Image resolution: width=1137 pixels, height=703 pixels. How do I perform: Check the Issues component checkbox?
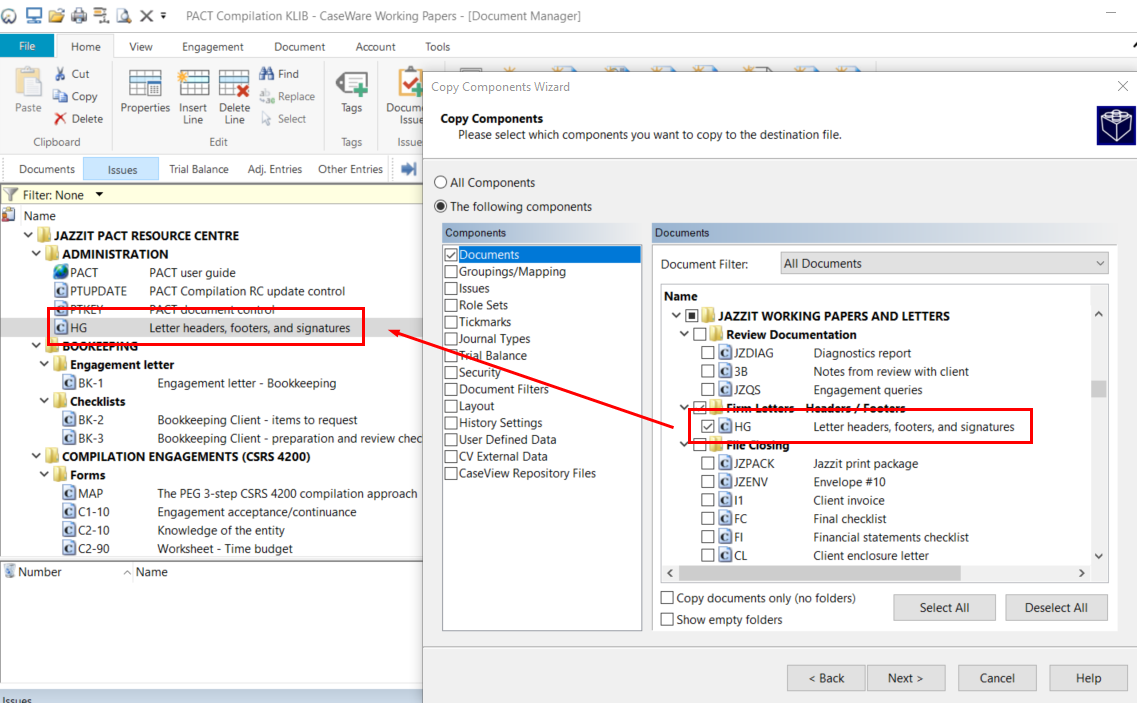[451, 288]
